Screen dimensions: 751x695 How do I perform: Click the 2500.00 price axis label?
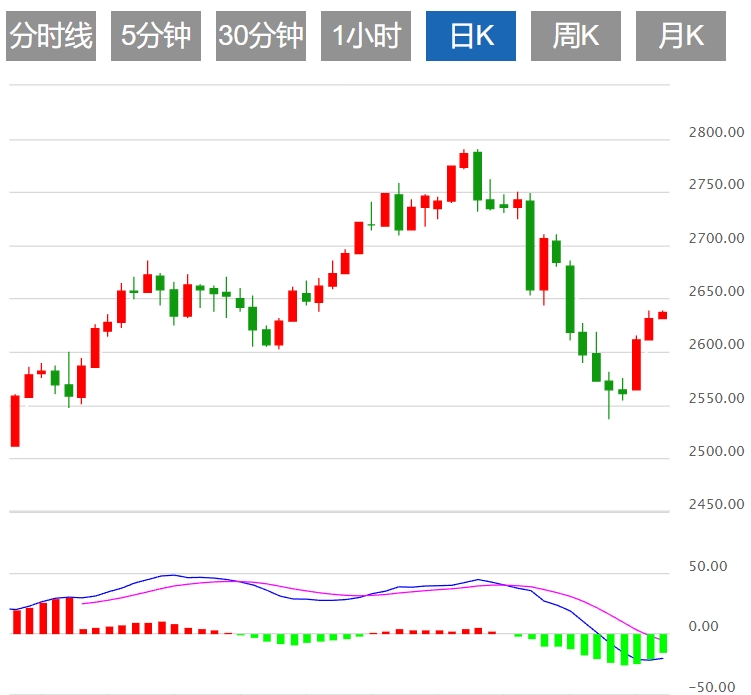tap(716, 451)
